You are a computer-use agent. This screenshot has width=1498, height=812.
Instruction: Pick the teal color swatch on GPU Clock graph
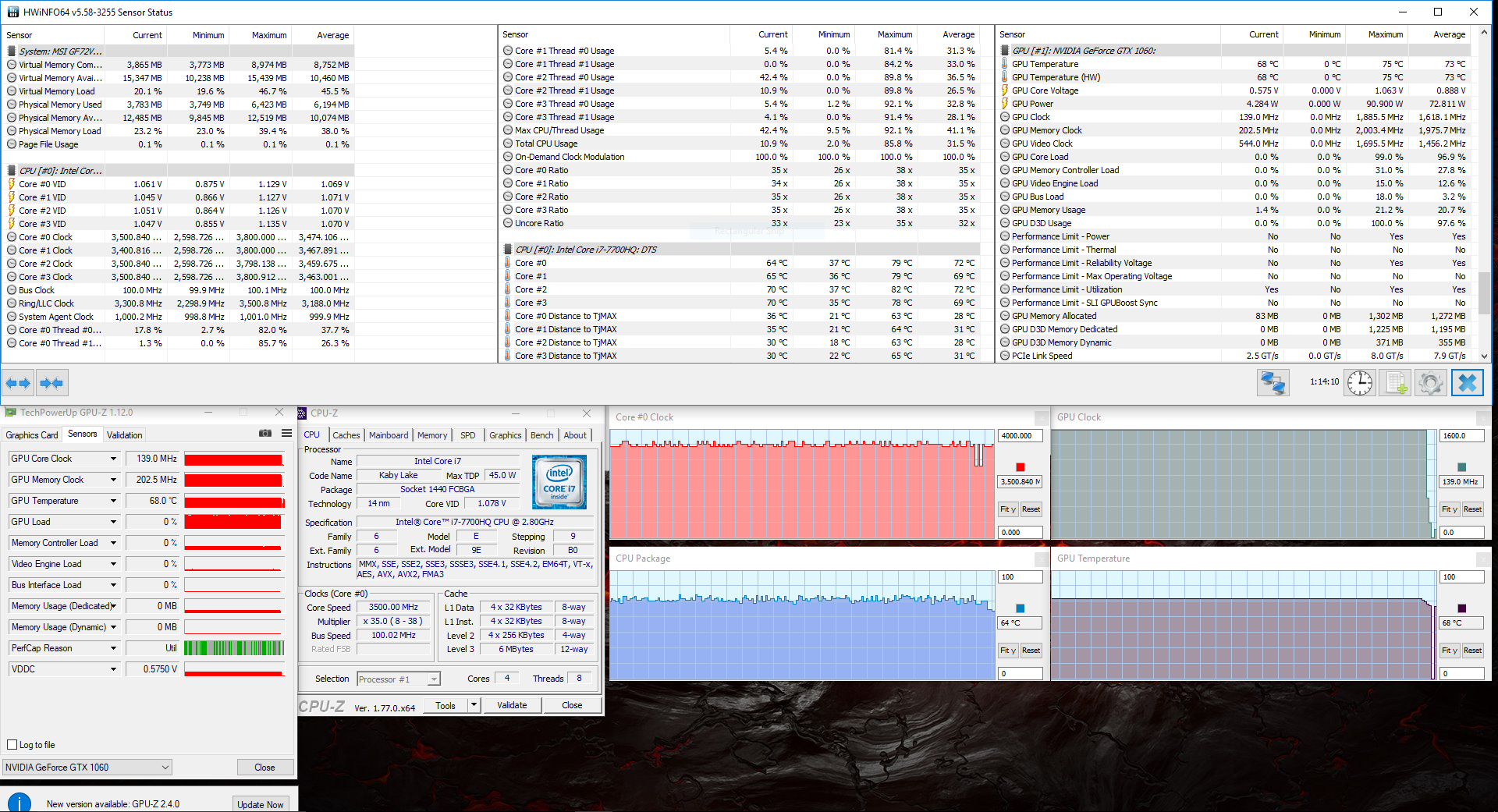click(1461, 466)
